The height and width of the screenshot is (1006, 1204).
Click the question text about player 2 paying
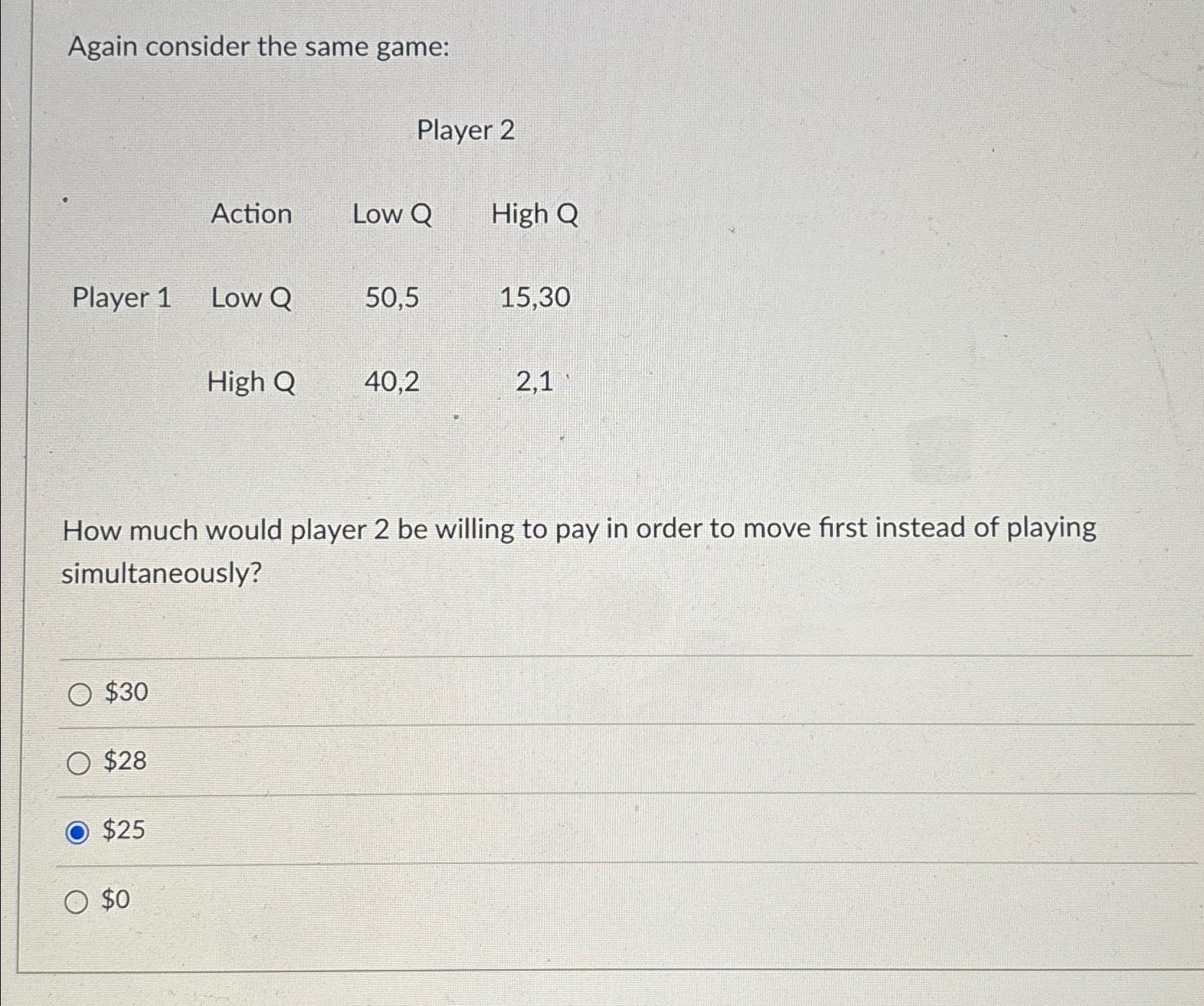(x=576, y=551)
